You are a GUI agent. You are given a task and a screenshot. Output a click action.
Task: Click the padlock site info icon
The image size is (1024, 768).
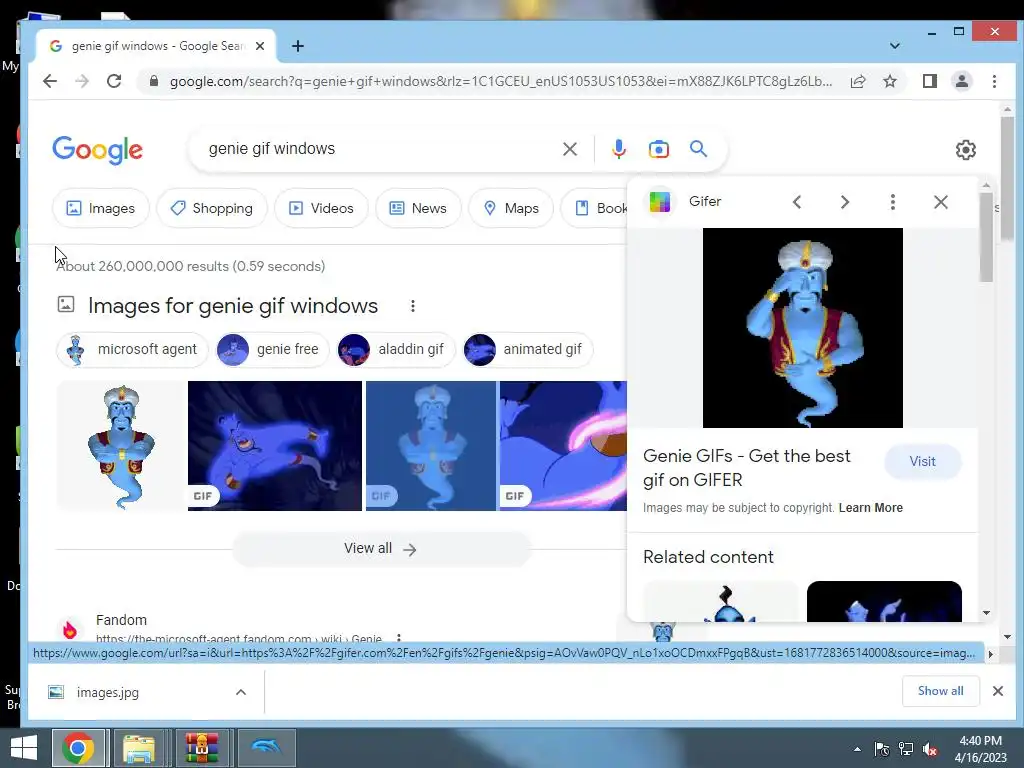pyautogui.click(x=153, y=81)
